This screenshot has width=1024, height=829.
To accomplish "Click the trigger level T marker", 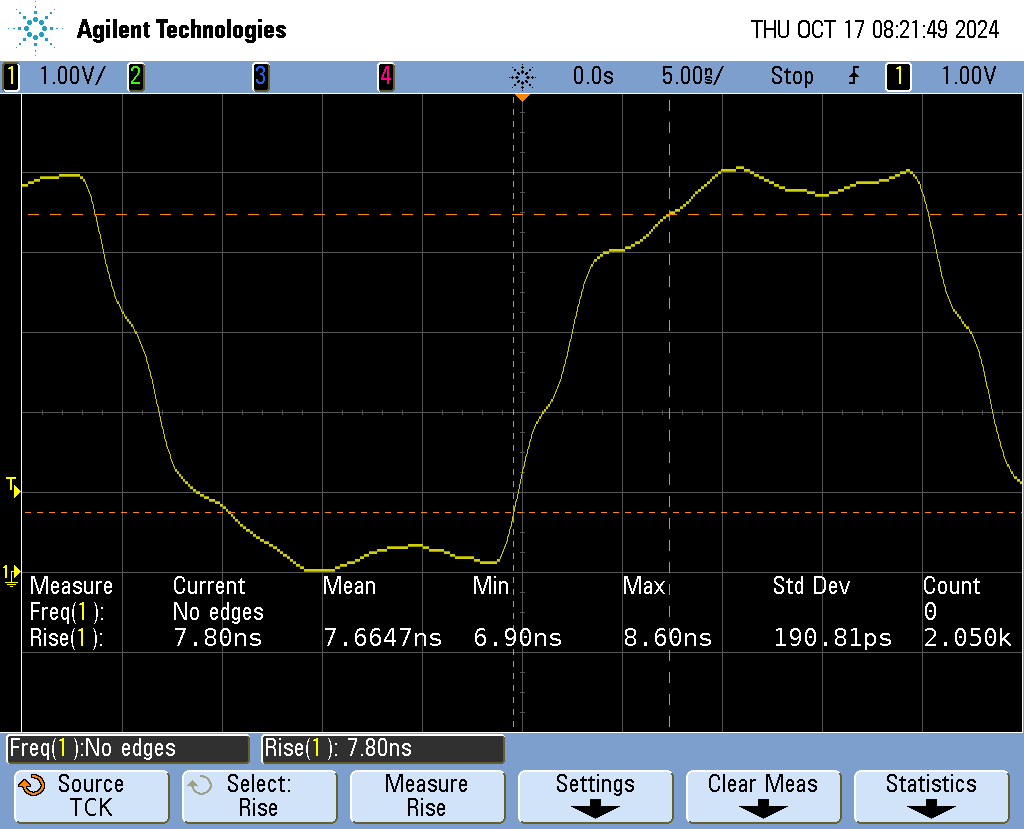I will [x=11, y=487].
